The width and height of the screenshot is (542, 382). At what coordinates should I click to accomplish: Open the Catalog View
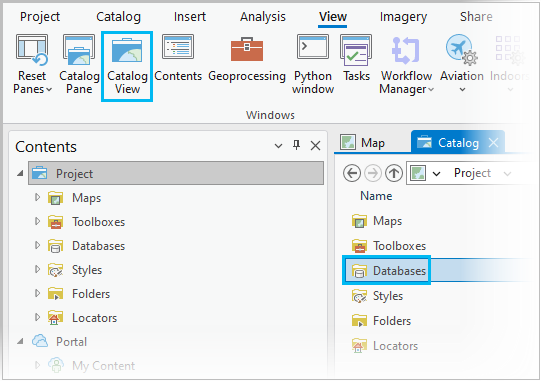127,66
